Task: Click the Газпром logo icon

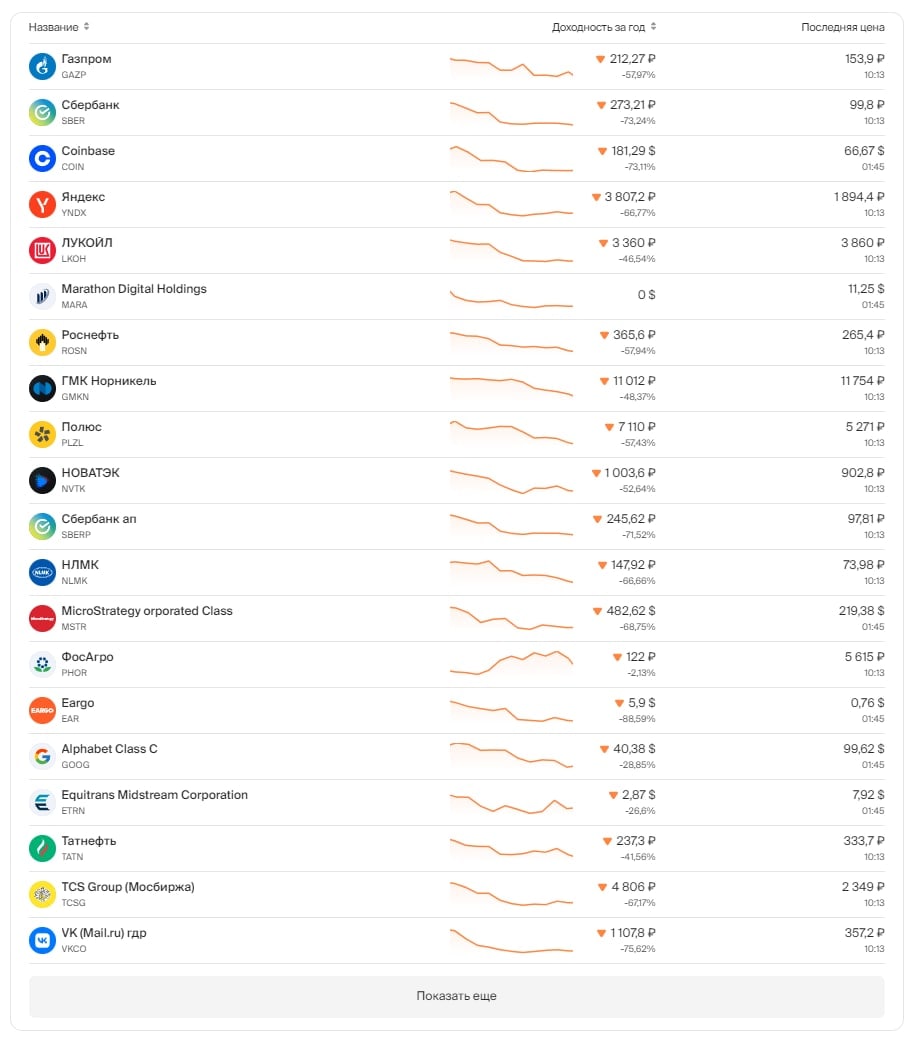Action: coord(42,67)
